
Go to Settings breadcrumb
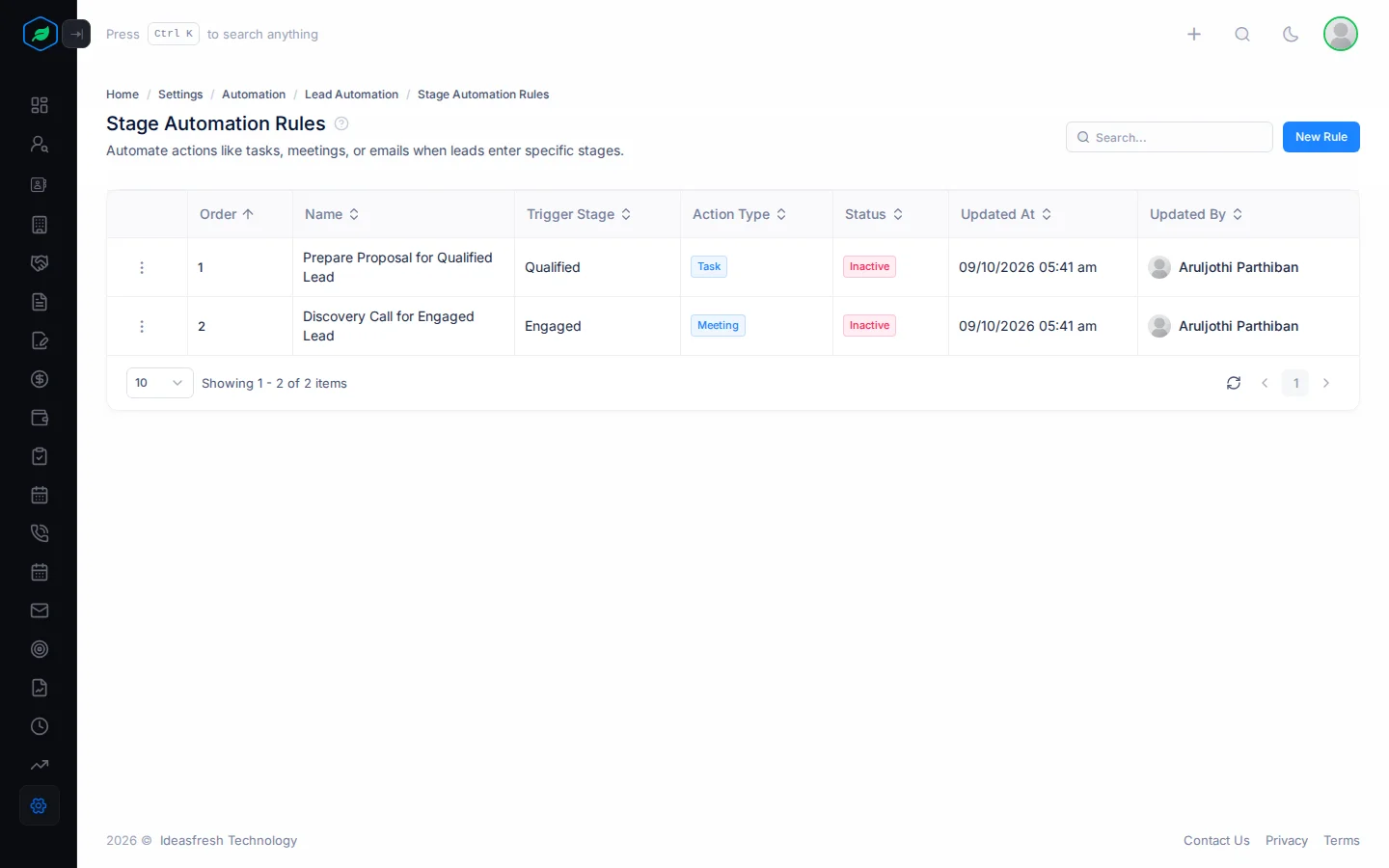pos(180,95)
